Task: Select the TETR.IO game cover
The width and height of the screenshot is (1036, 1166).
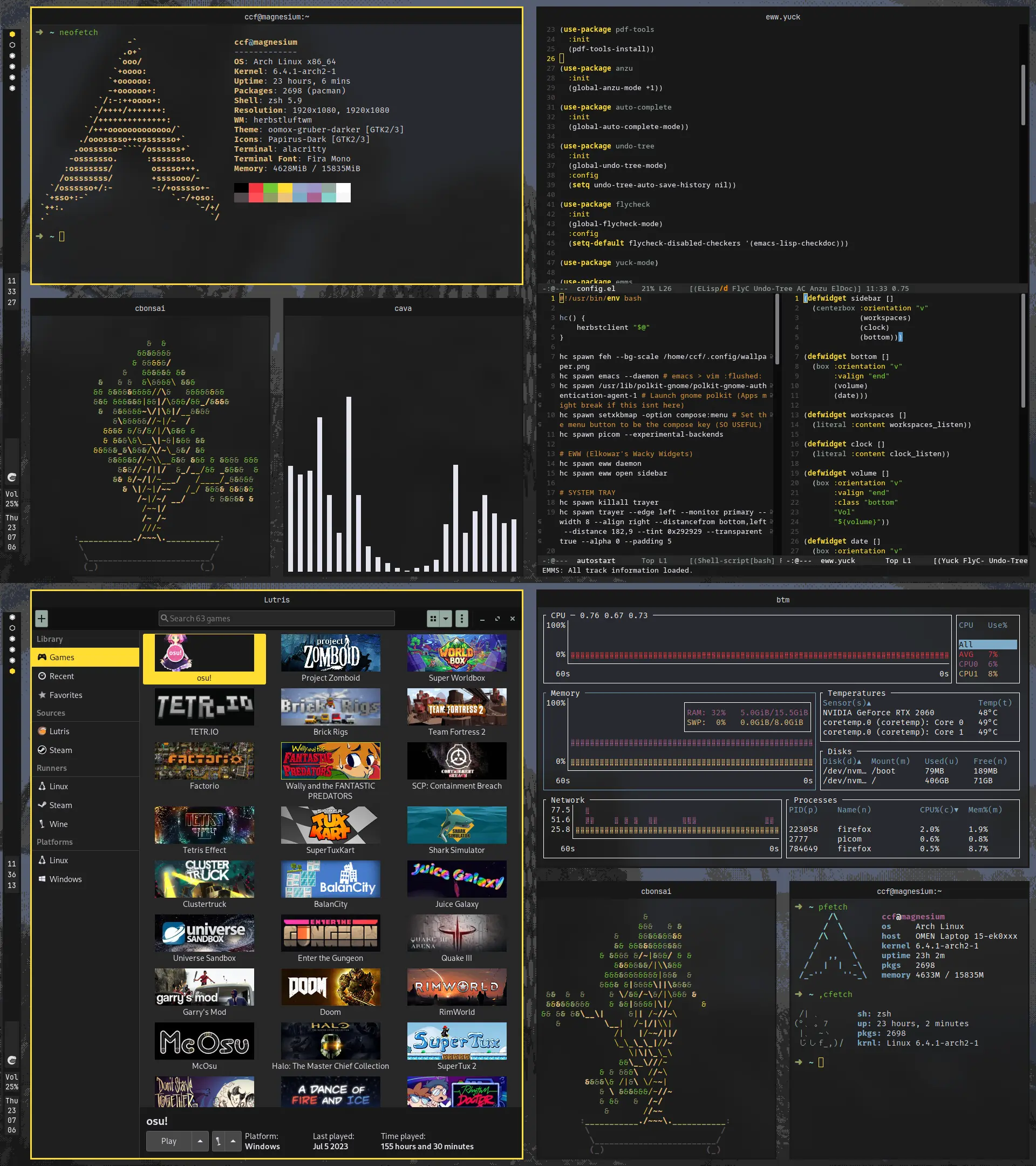Action: coord(204,707)
